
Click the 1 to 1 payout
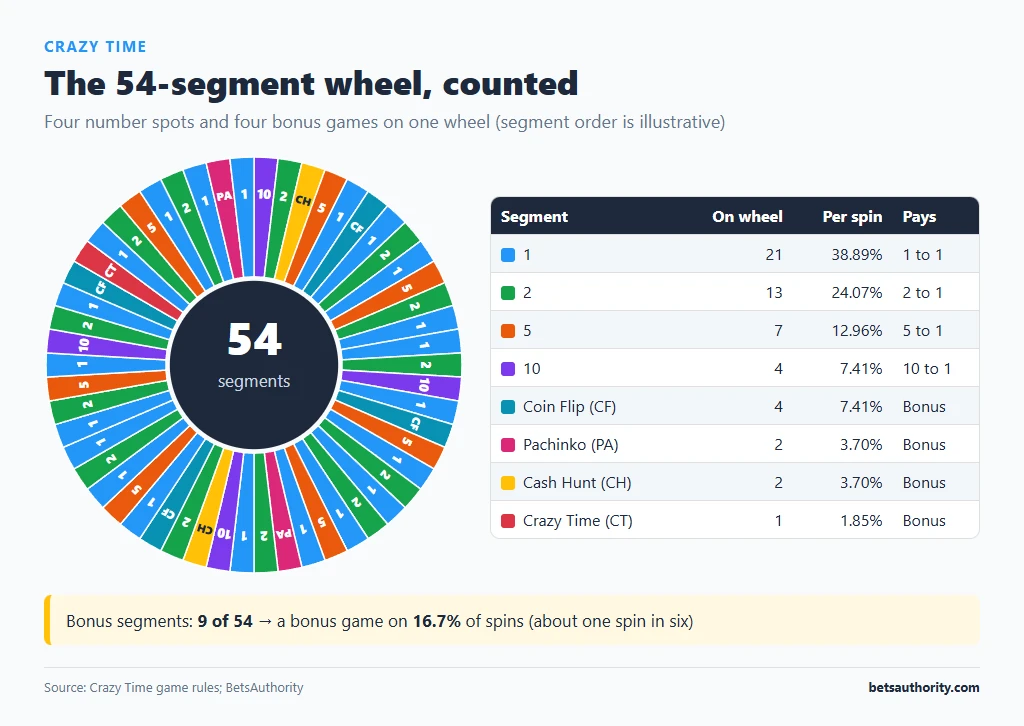pyautogui.click(x=923, y=255)
